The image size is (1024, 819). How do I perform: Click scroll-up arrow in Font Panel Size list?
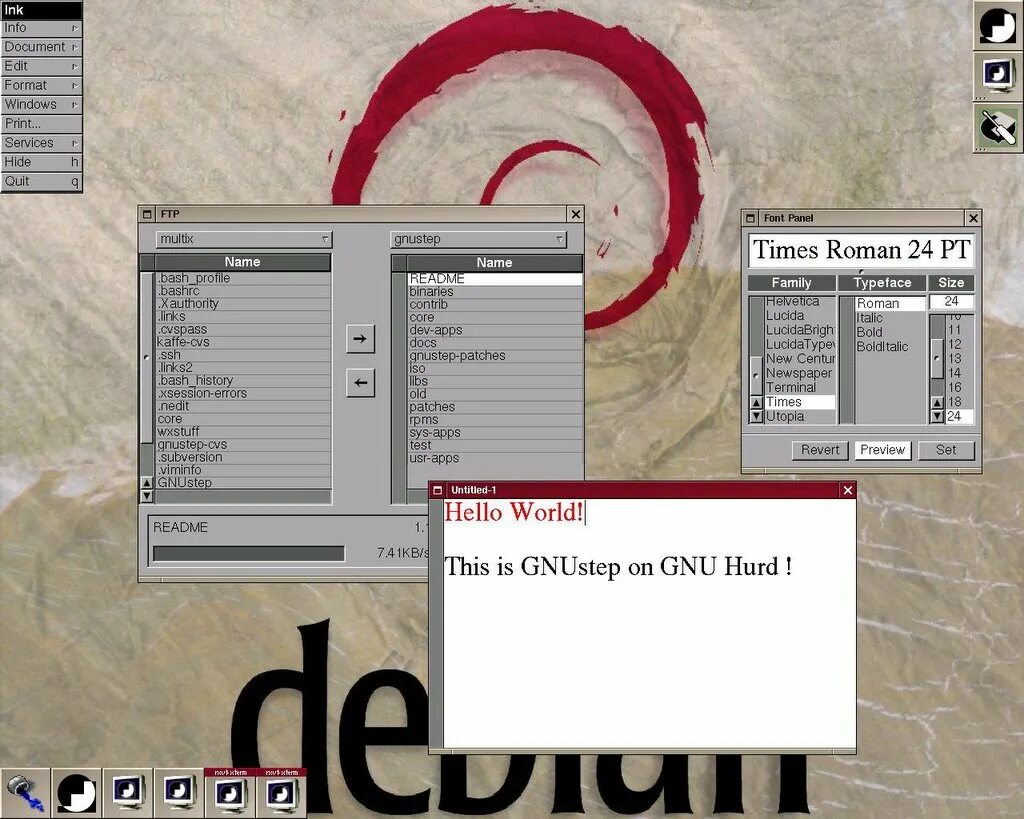pos(937,403)
